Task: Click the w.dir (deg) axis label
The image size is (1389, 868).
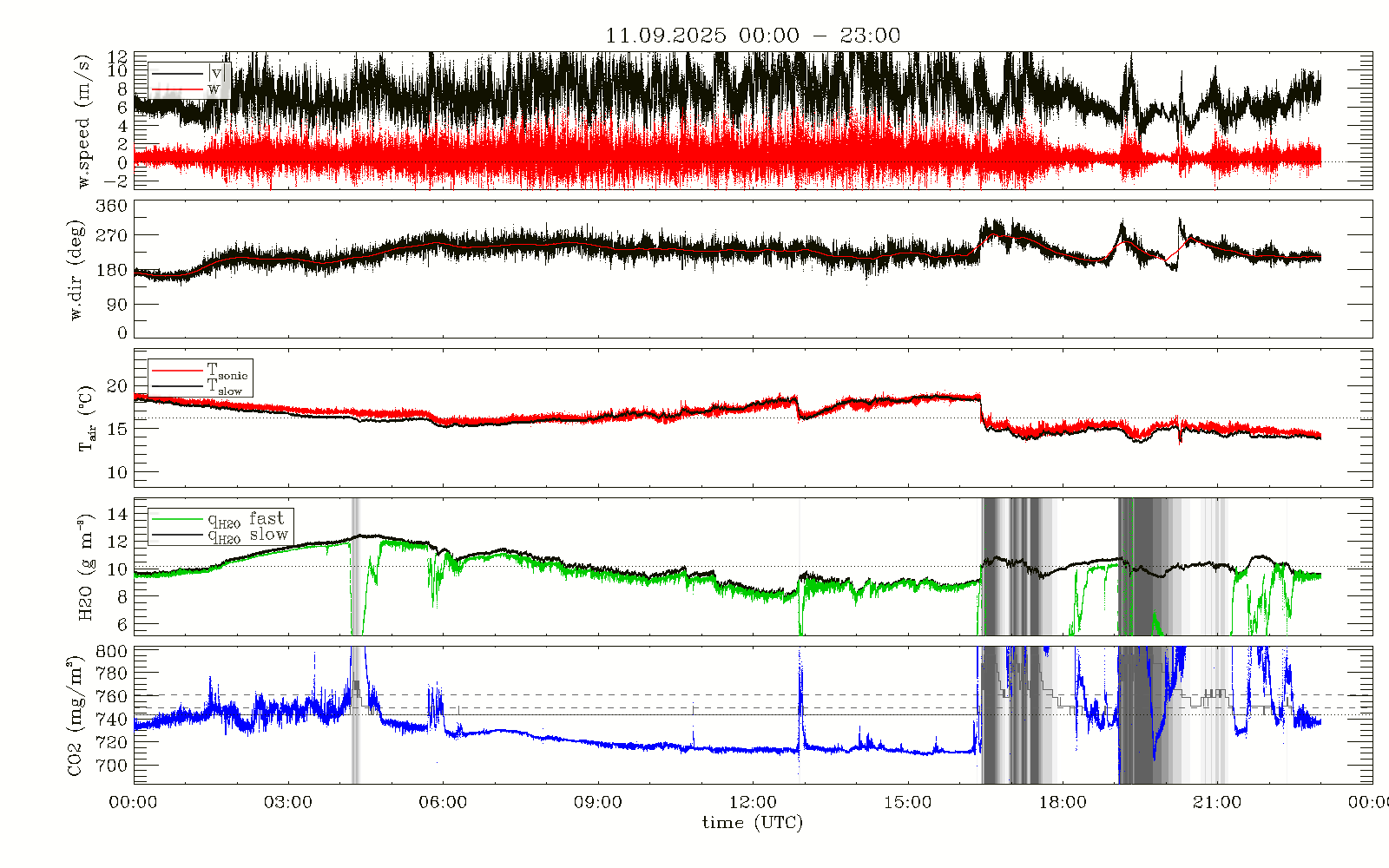Action: [76, 270]
